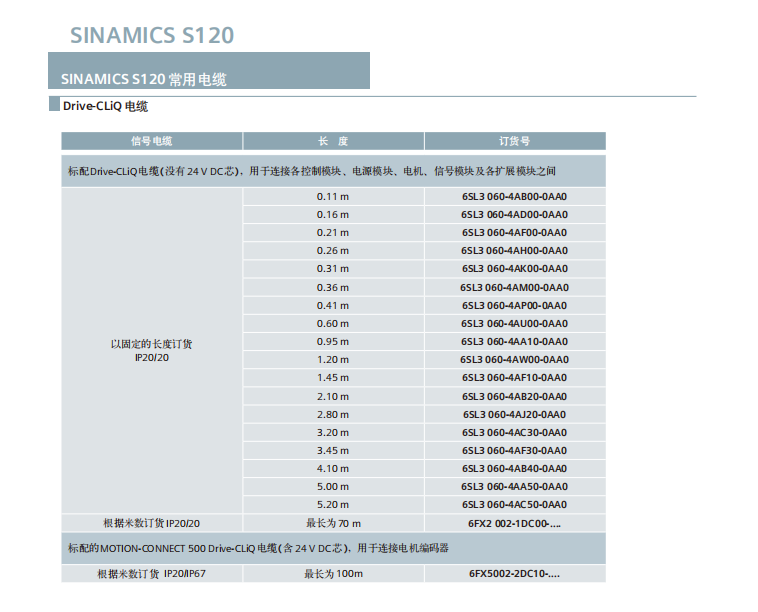
Task: Select order number 6SL3 060-4AP00-0AA0
Action: 515,306
